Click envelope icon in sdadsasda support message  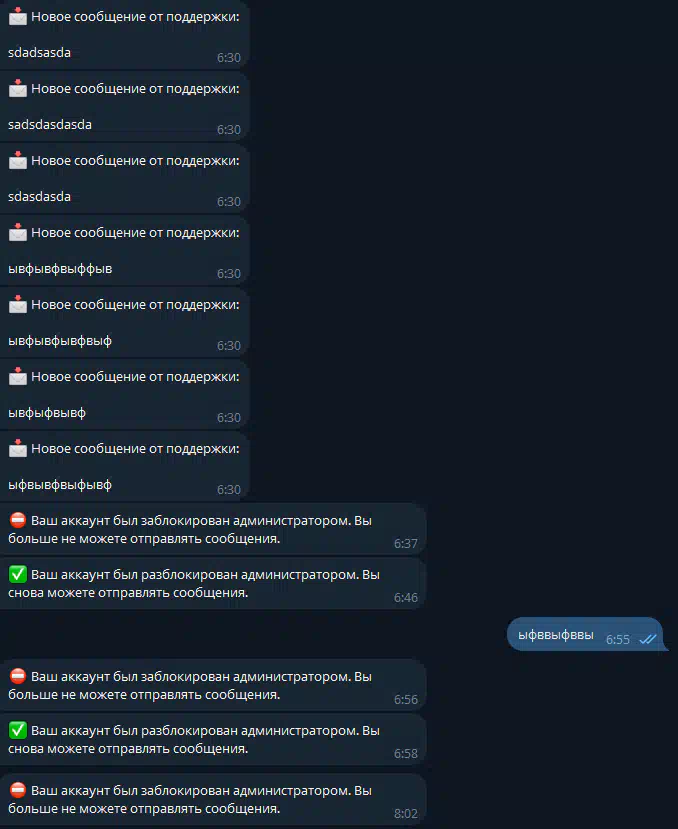tap(17, 16)
